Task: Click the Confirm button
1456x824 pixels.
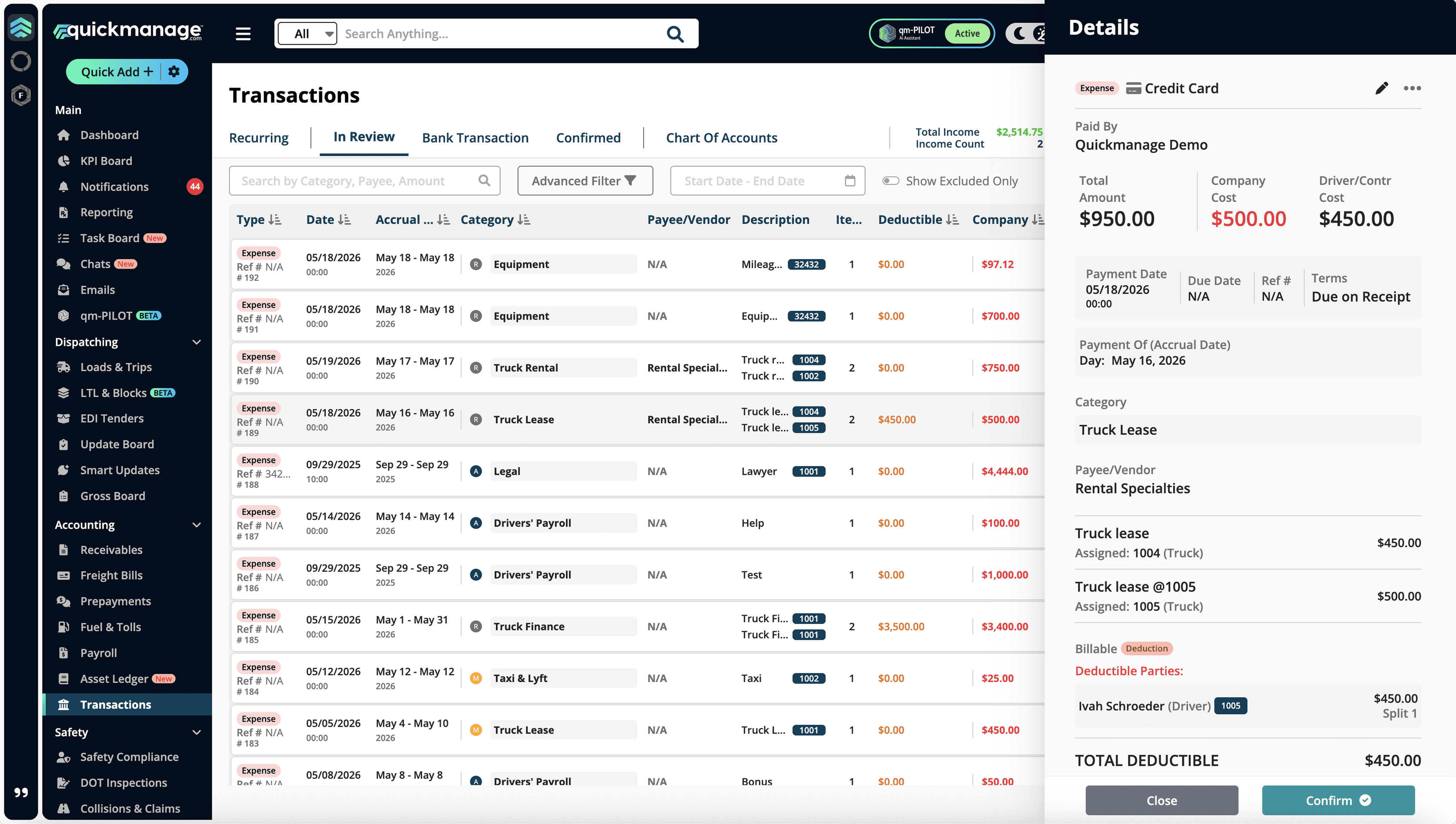Action: [1338, 800]
